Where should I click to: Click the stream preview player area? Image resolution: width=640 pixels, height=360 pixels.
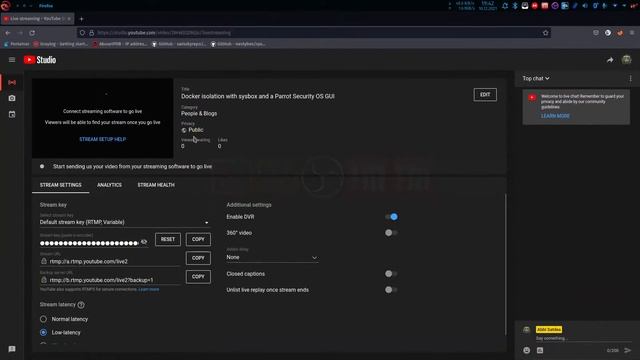point(102,118)
